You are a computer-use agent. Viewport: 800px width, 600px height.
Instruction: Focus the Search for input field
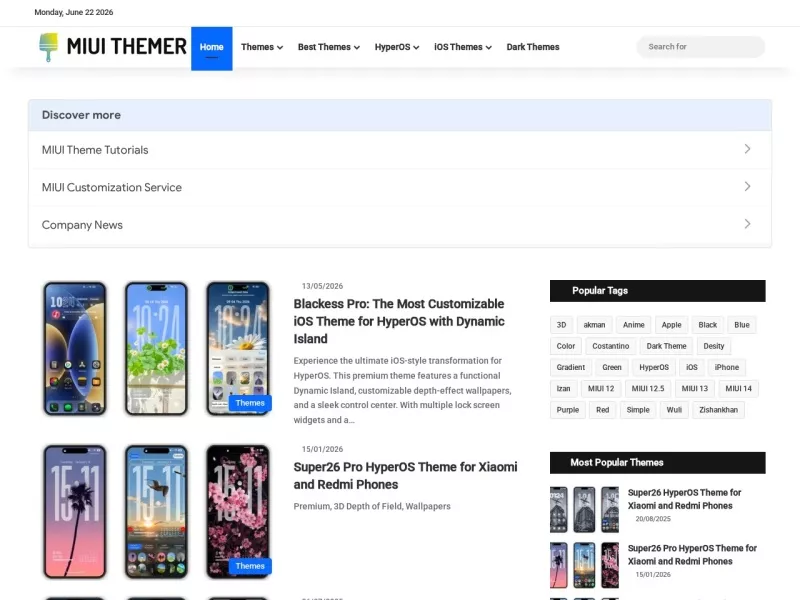pos(701,47)
